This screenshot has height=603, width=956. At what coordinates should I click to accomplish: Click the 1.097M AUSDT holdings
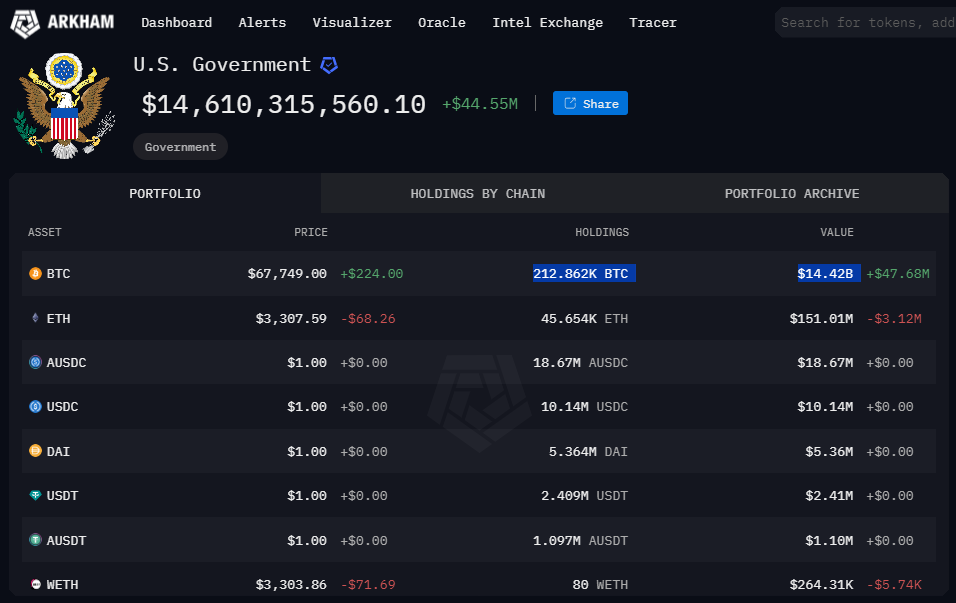pyautogui.click(x=580, y=541)
